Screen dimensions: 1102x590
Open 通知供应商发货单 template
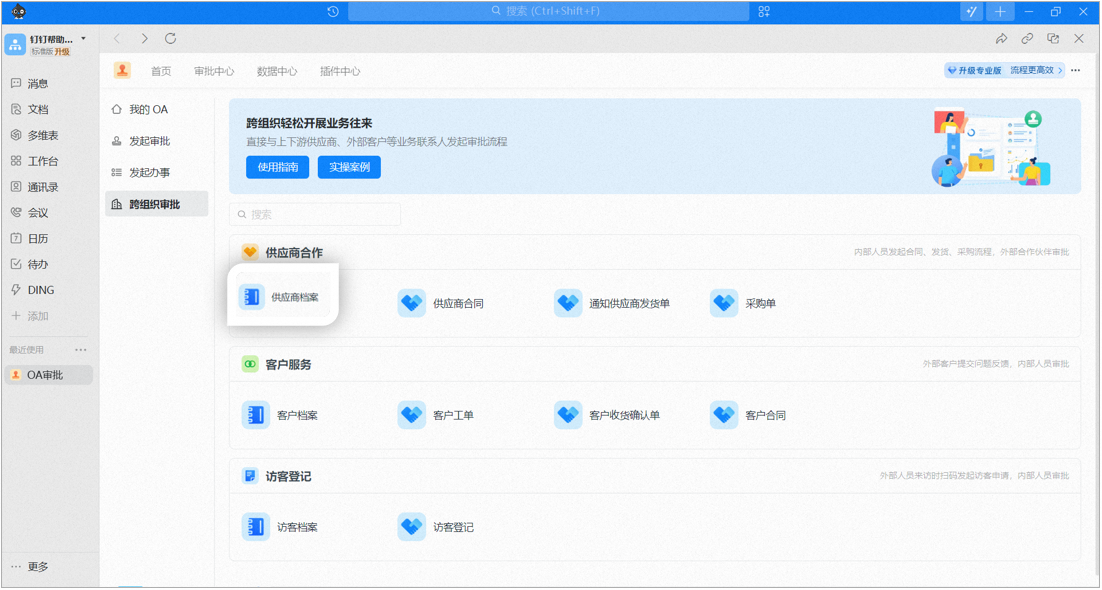tap(612, 303)
